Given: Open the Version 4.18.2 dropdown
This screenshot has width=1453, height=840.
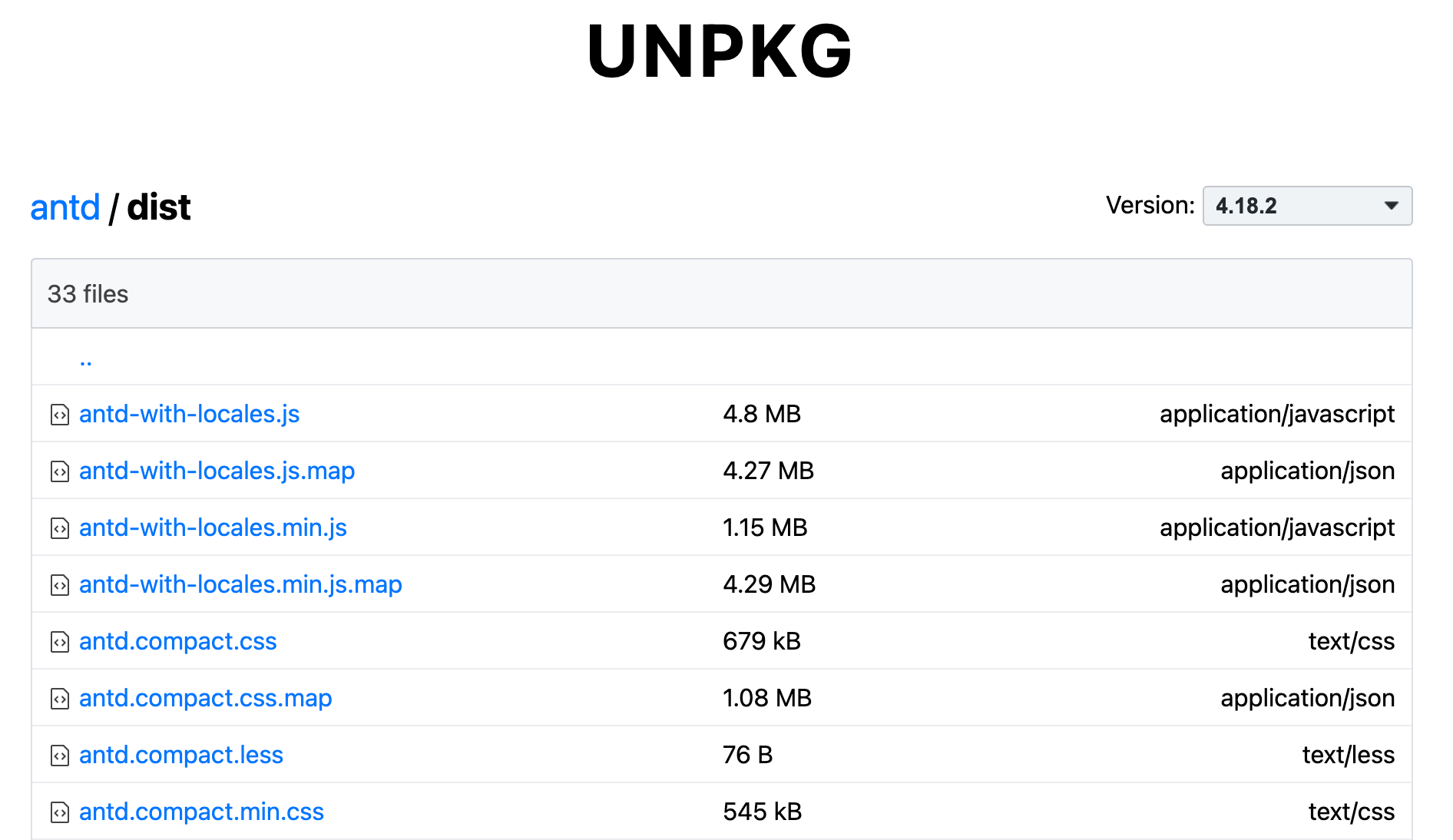Looking at the screenshot, I should pyautogui.click(x=1306, y=206).
